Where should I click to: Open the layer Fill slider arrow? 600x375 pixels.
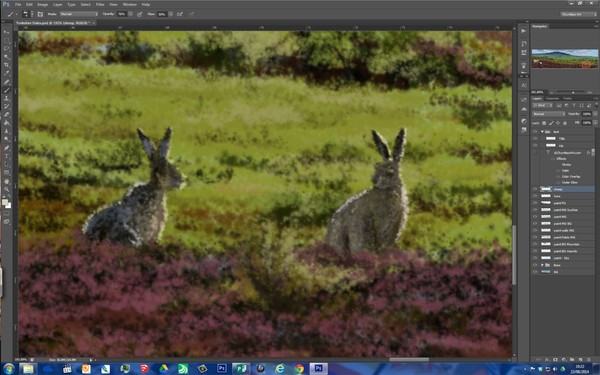[595, 123]
